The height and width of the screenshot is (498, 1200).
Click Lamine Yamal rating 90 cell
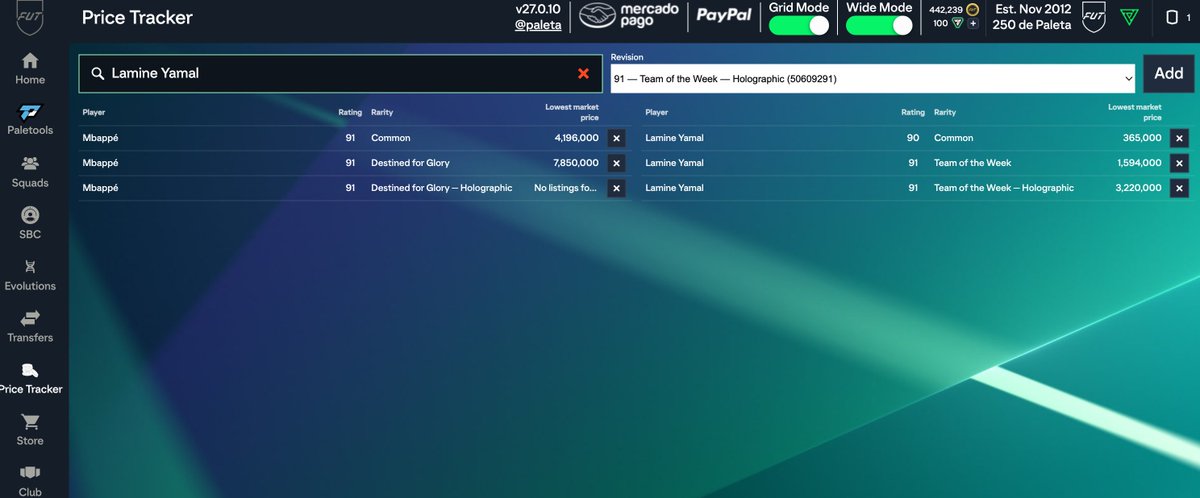point(912,138)
